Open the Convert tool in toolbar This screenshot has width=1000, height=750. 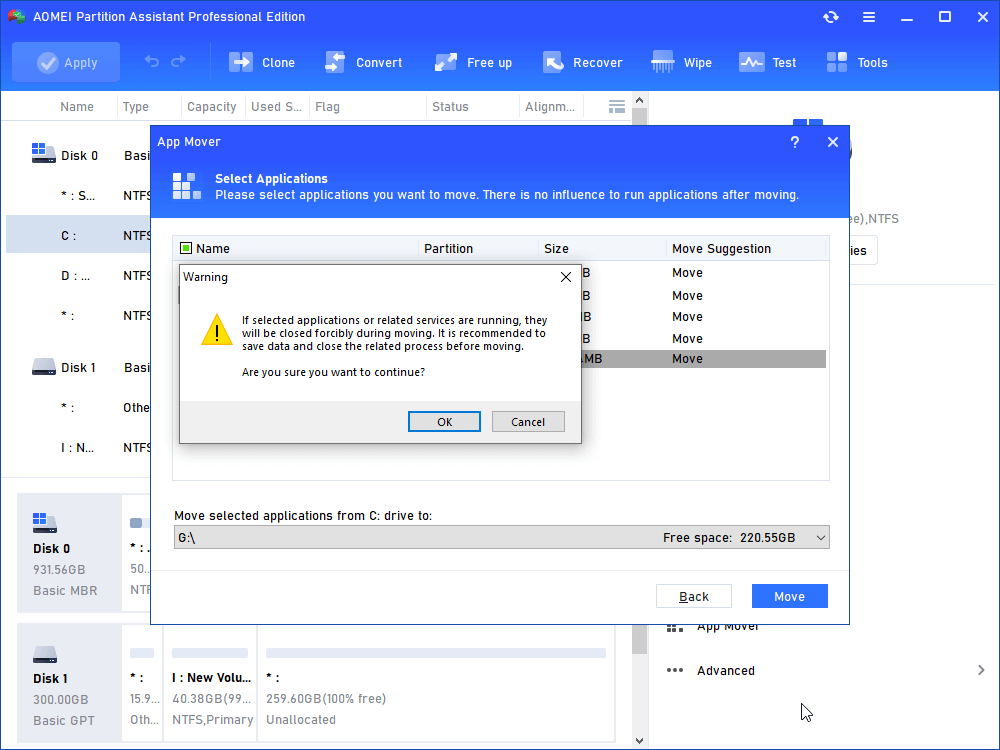point(335,62)
